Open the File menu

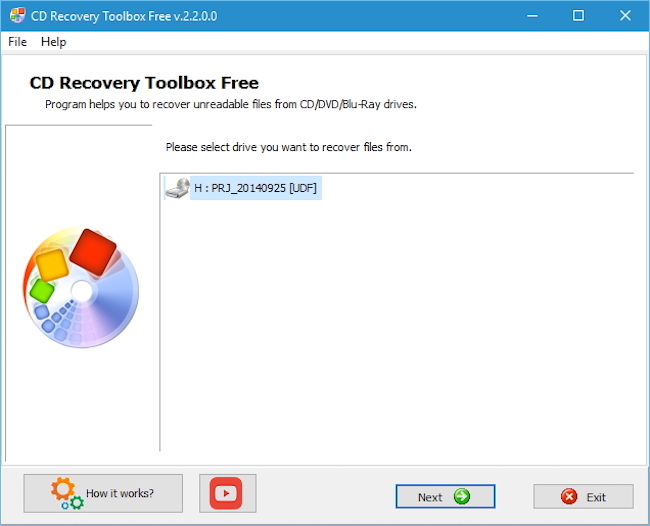17,42
